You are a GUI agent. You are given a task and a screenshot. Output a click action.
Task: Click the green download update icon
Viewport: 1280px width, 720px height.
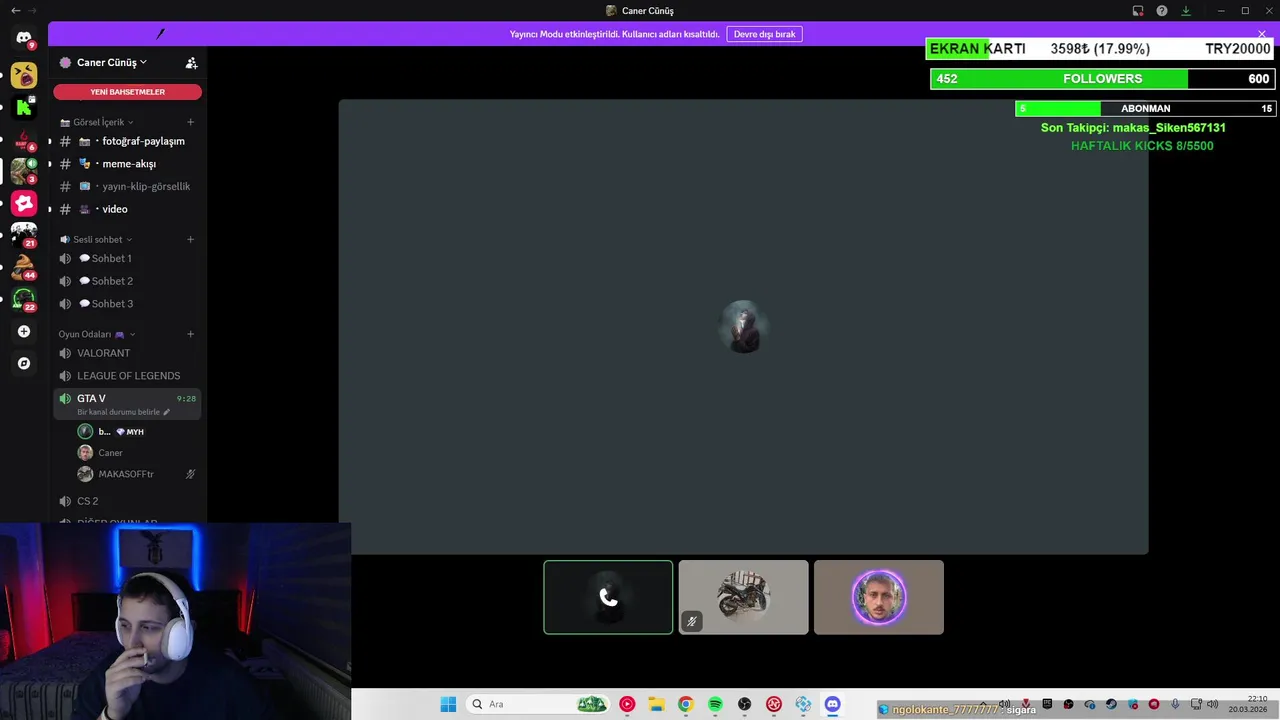pyautogui.click(x=1186, y=11)
